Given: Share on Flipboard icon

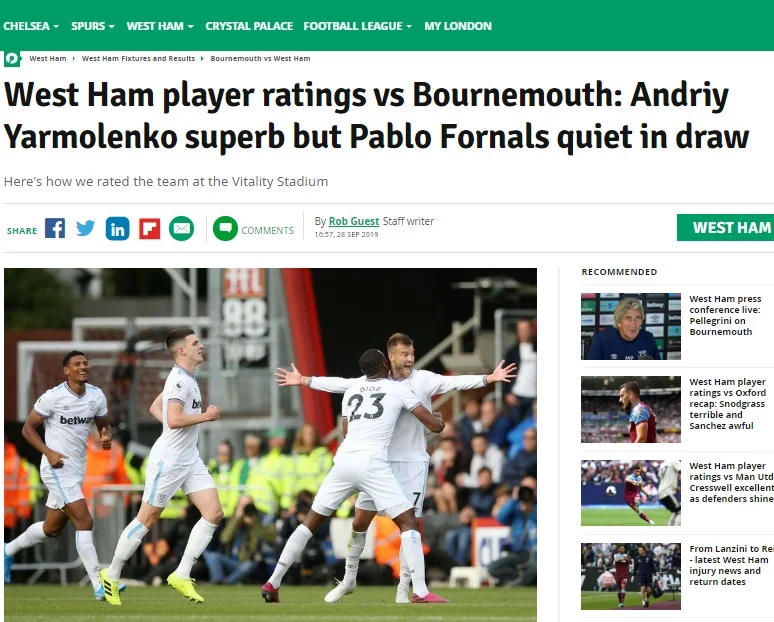Looking at the screenshot, I should point(150,229).
